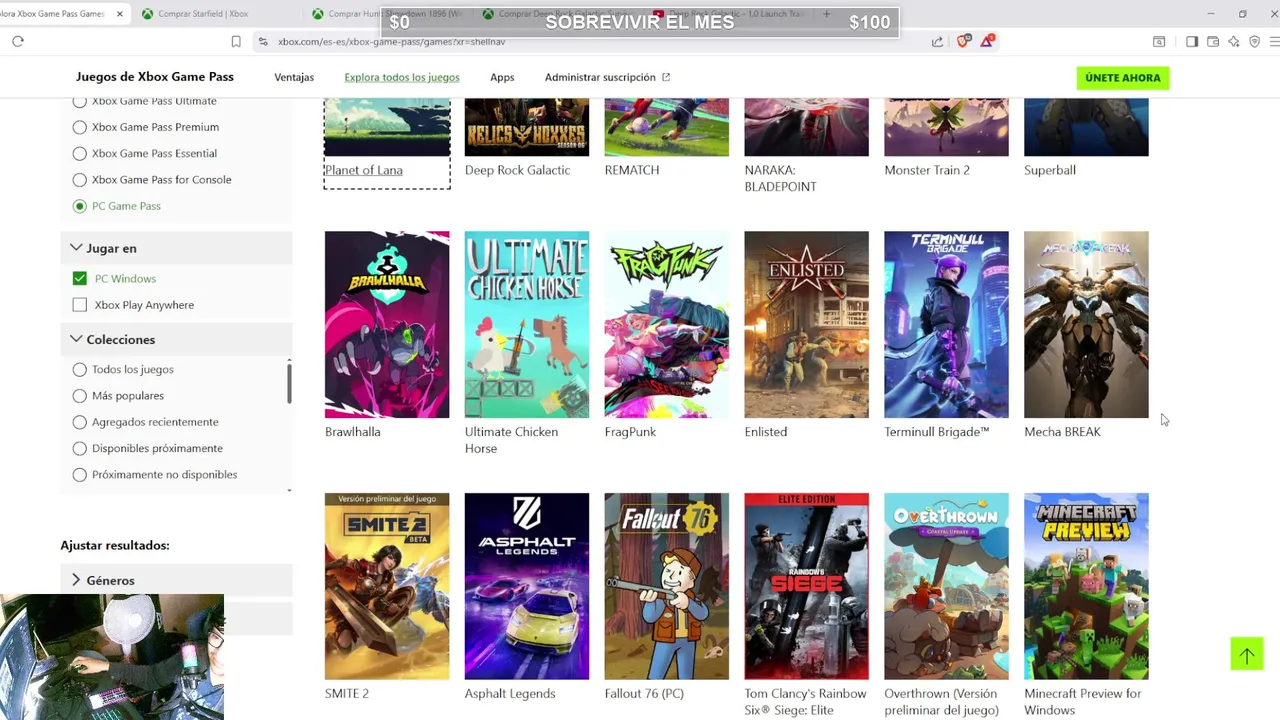
Task: Open the Brave Shields lion icon
Action: coord(963,41)
